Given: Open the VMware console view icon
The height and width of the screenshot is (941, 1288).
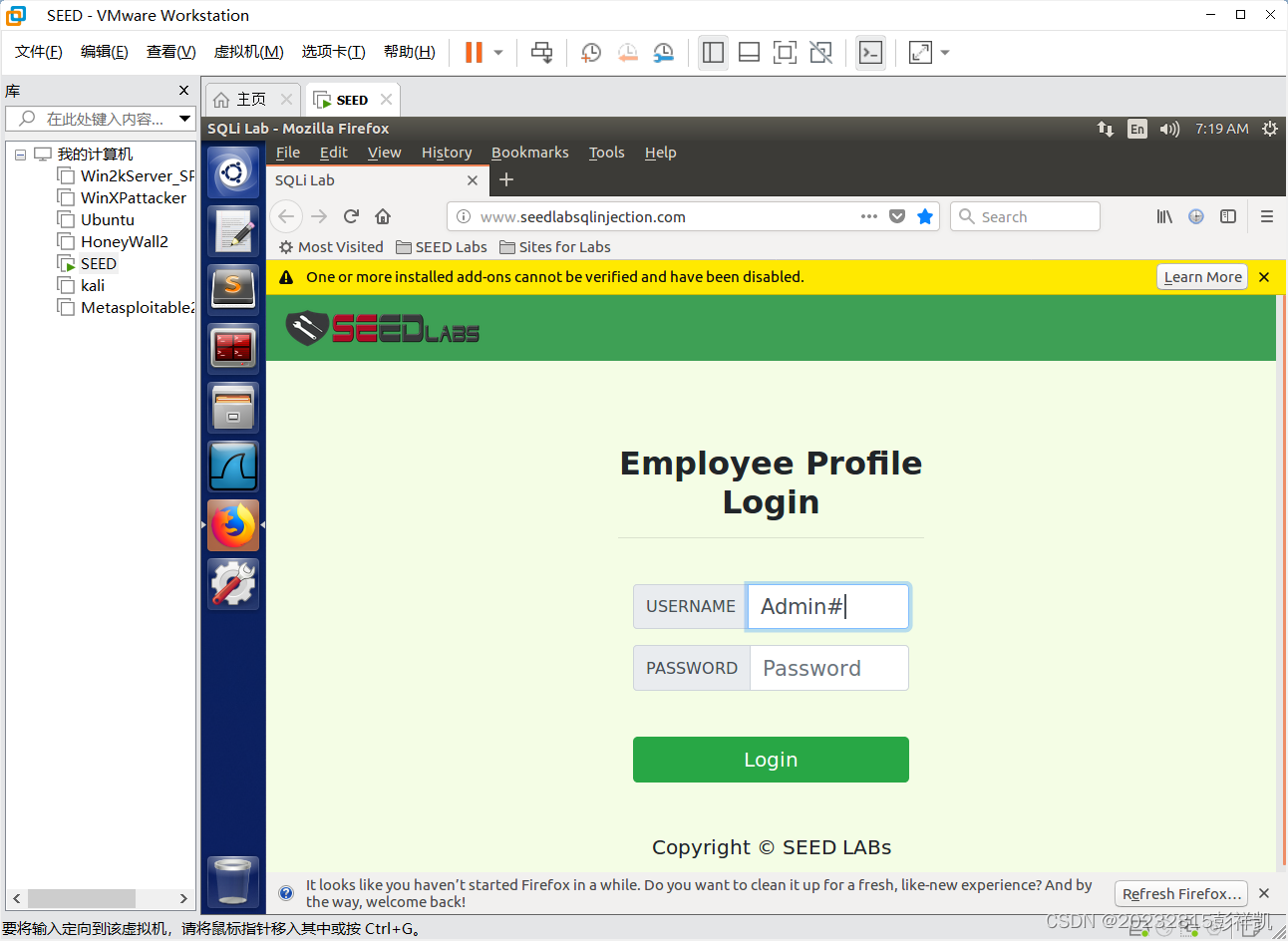Looking at the screenshot, I should coord(870,52).
